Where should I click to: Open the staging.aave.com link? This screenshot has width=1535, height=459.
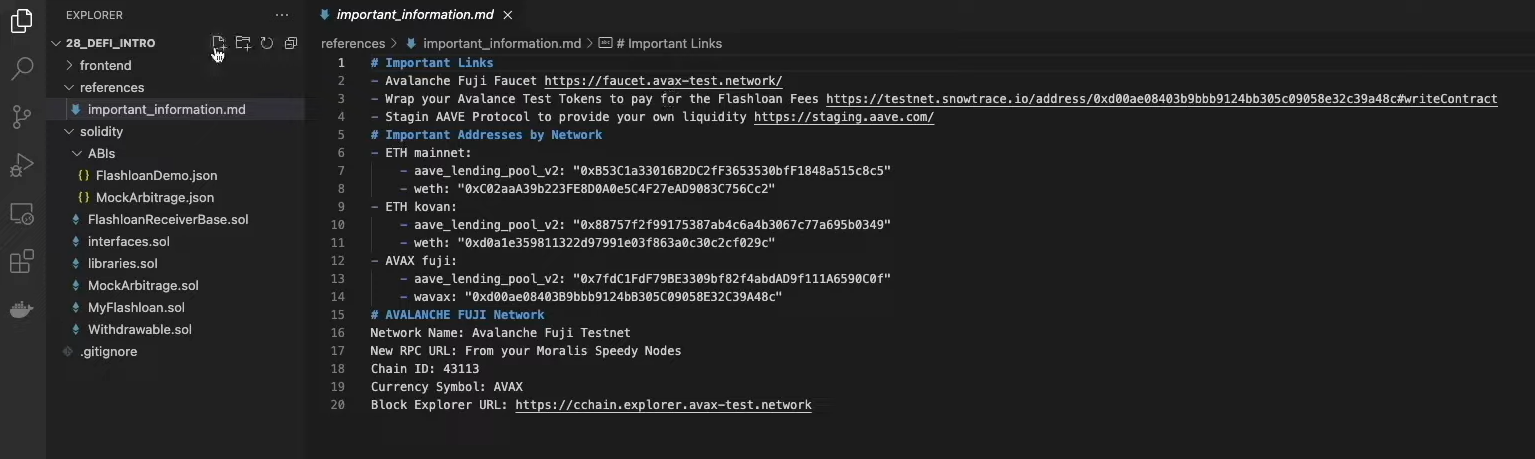(844, 117)
